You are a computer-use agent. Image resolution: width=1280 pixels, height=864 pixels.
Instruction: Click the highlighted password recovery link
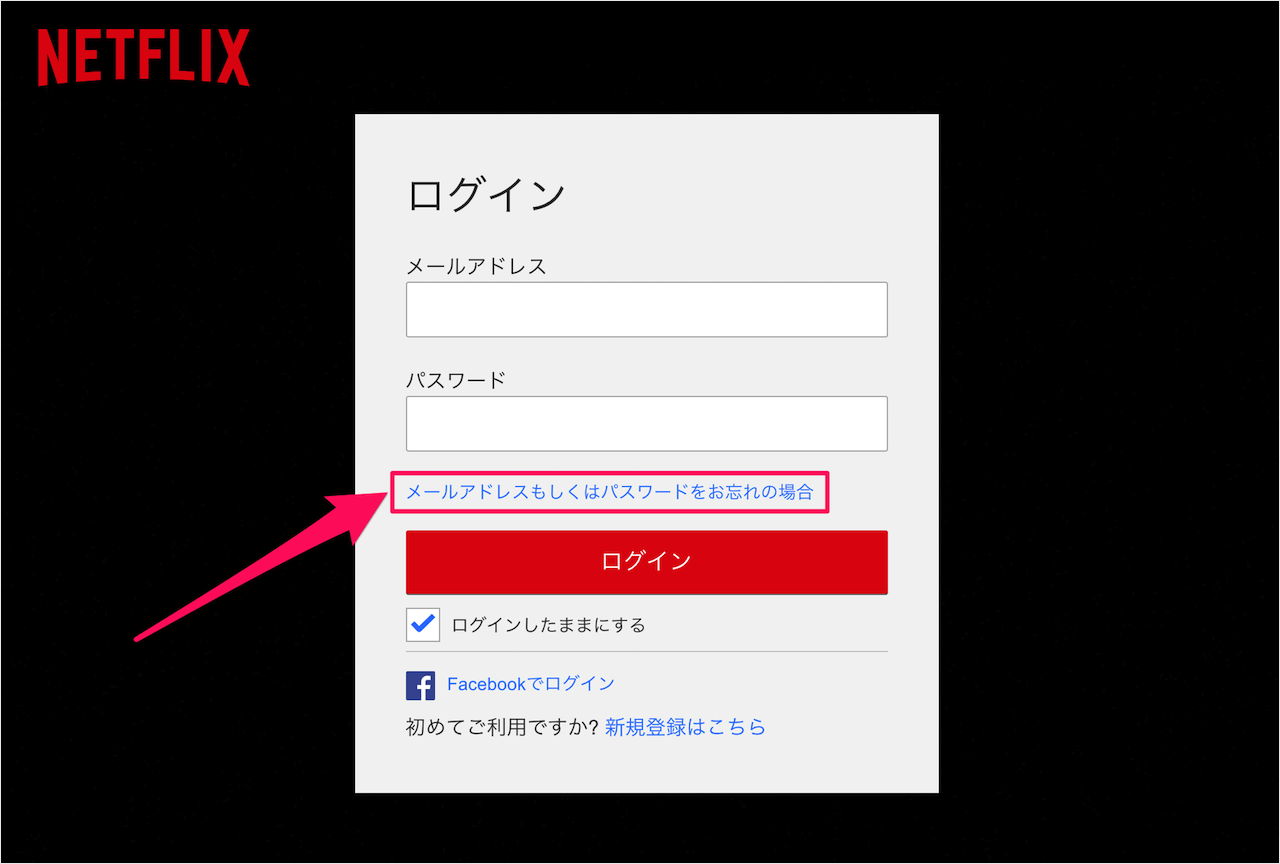tap(609, 492)
